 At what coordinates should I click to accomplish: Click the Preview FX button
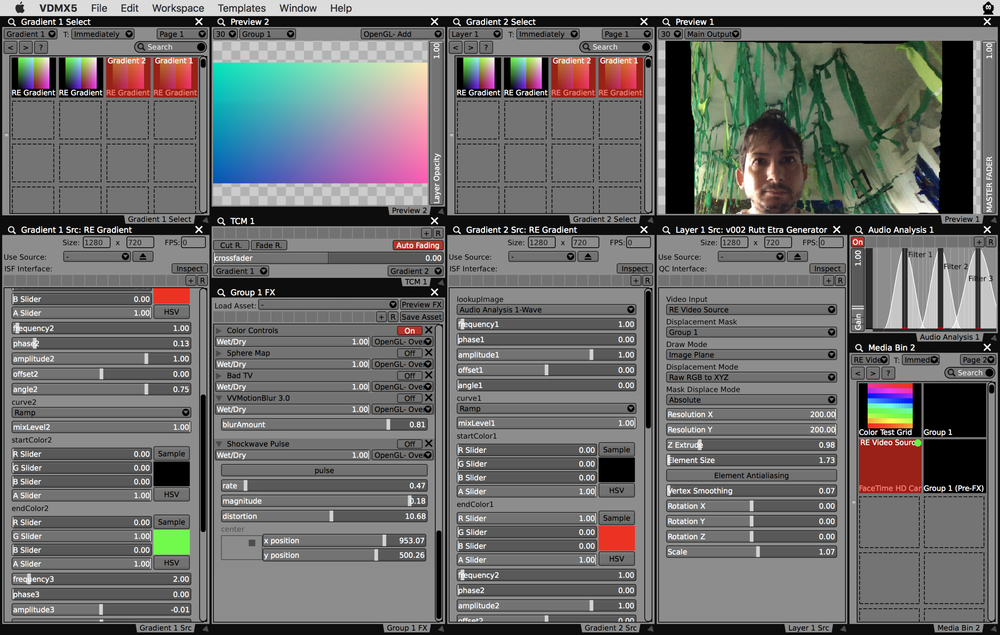coord(421,305)
